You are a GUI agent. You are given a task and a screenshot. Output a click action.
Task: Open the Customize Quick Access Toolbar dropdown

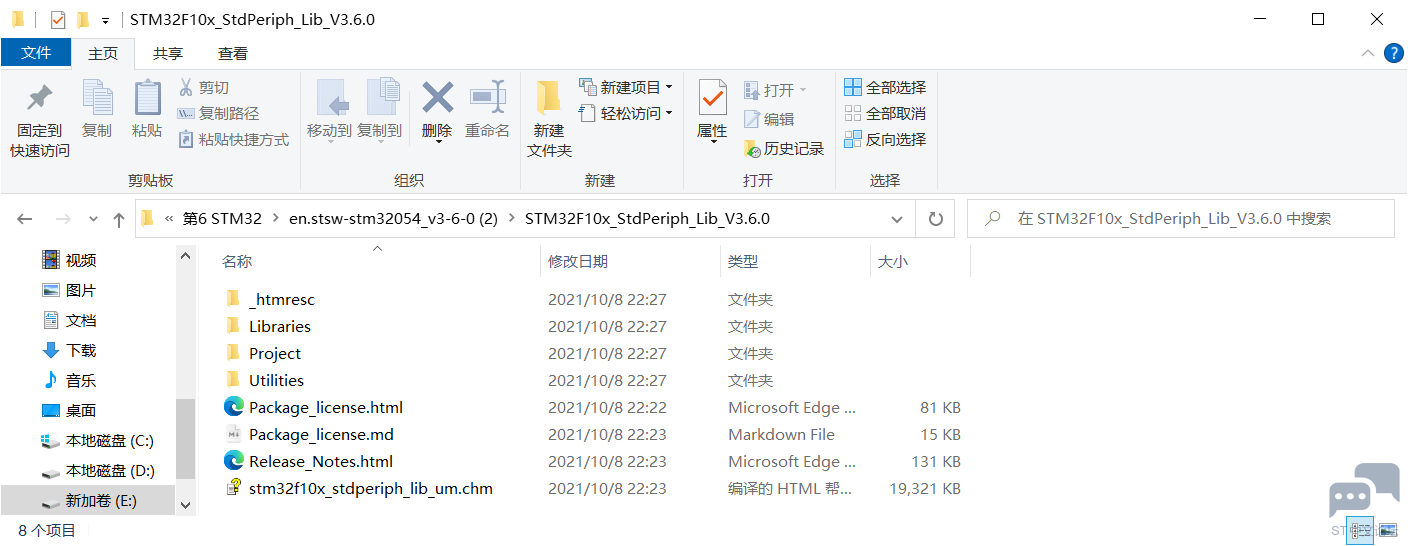pyautogui.click(x=105, y=21)
